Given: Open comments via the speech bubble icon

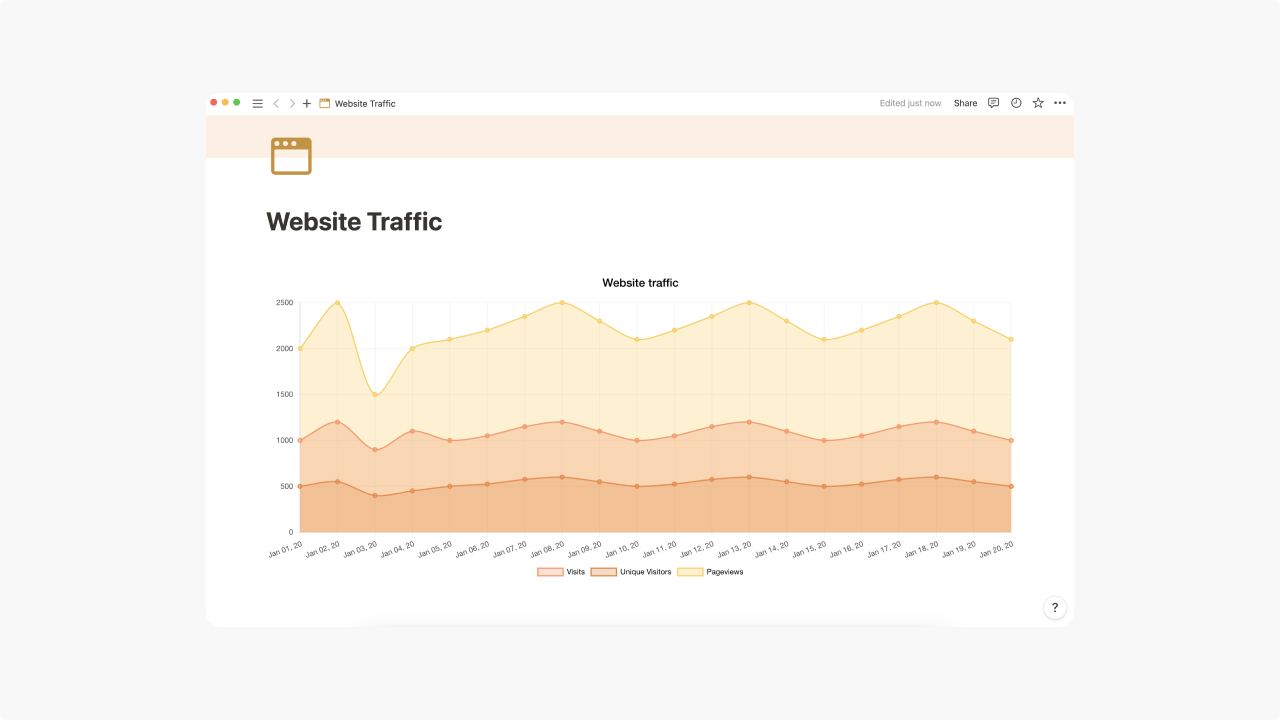Looking at the screenshot, I should coord(993,103).
